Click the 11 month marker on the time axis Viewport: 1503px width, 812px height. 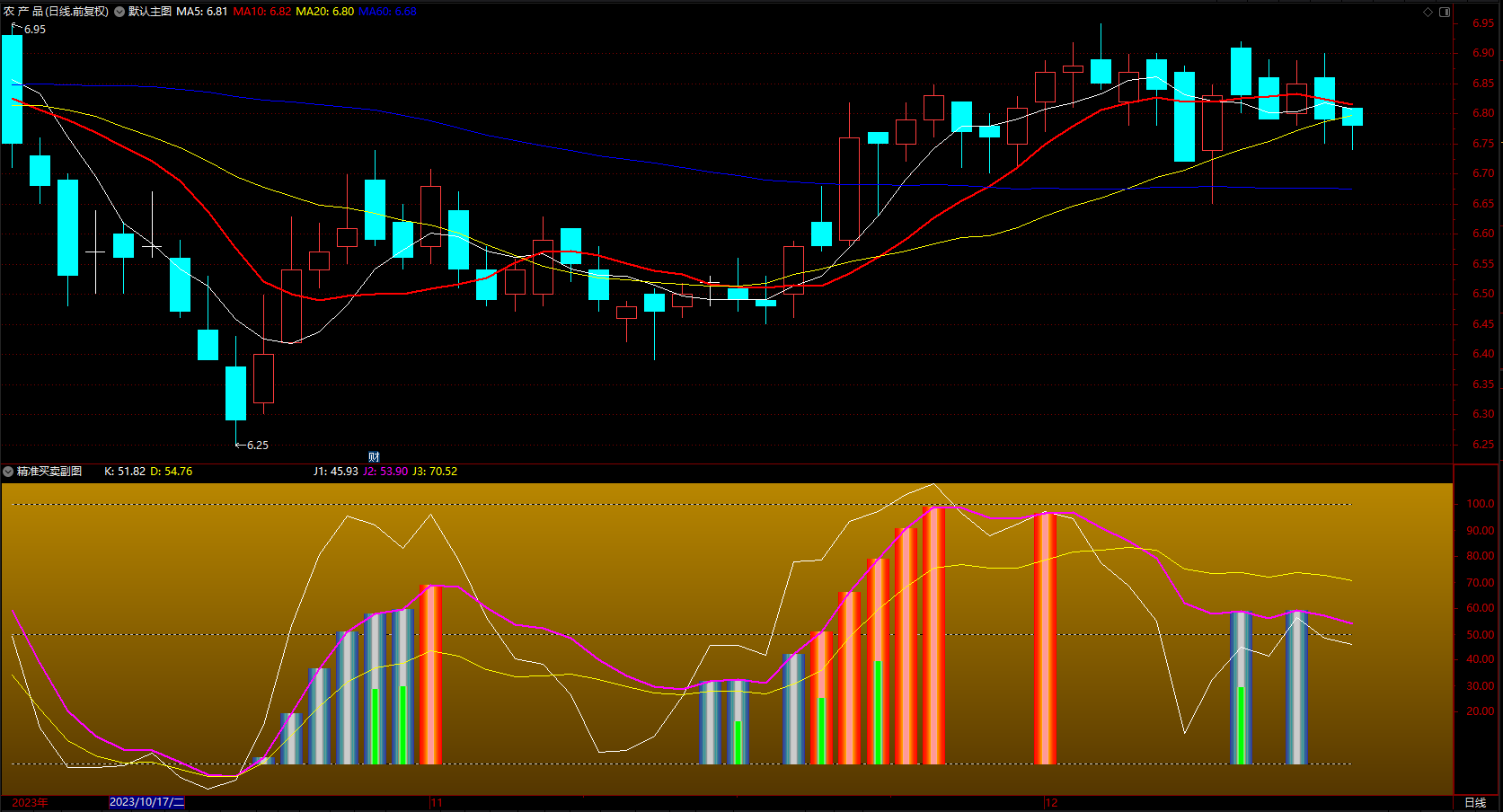click(437, 803)
